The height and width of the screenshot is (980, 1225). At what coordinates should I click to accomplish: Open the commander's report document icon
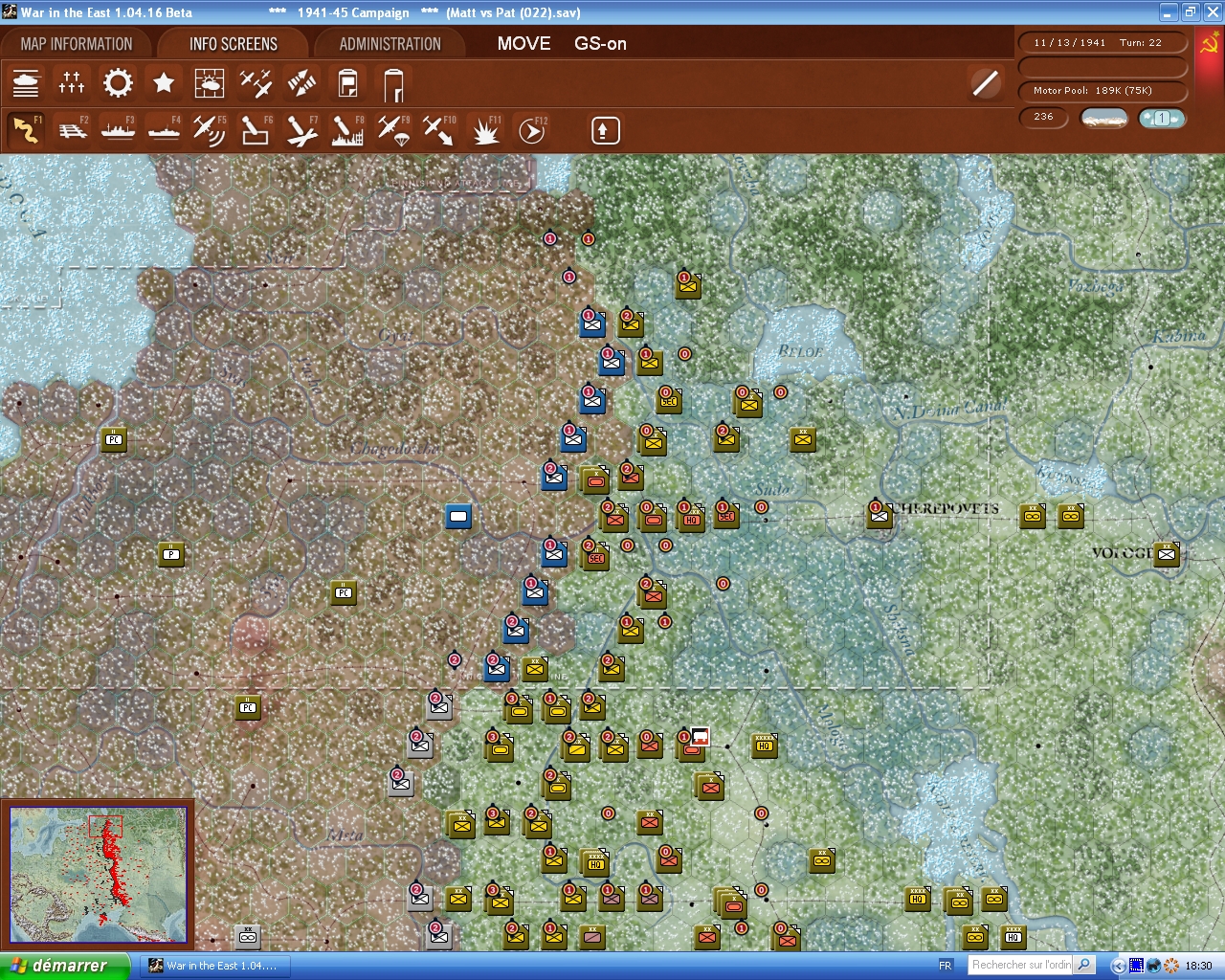(347, 84)
